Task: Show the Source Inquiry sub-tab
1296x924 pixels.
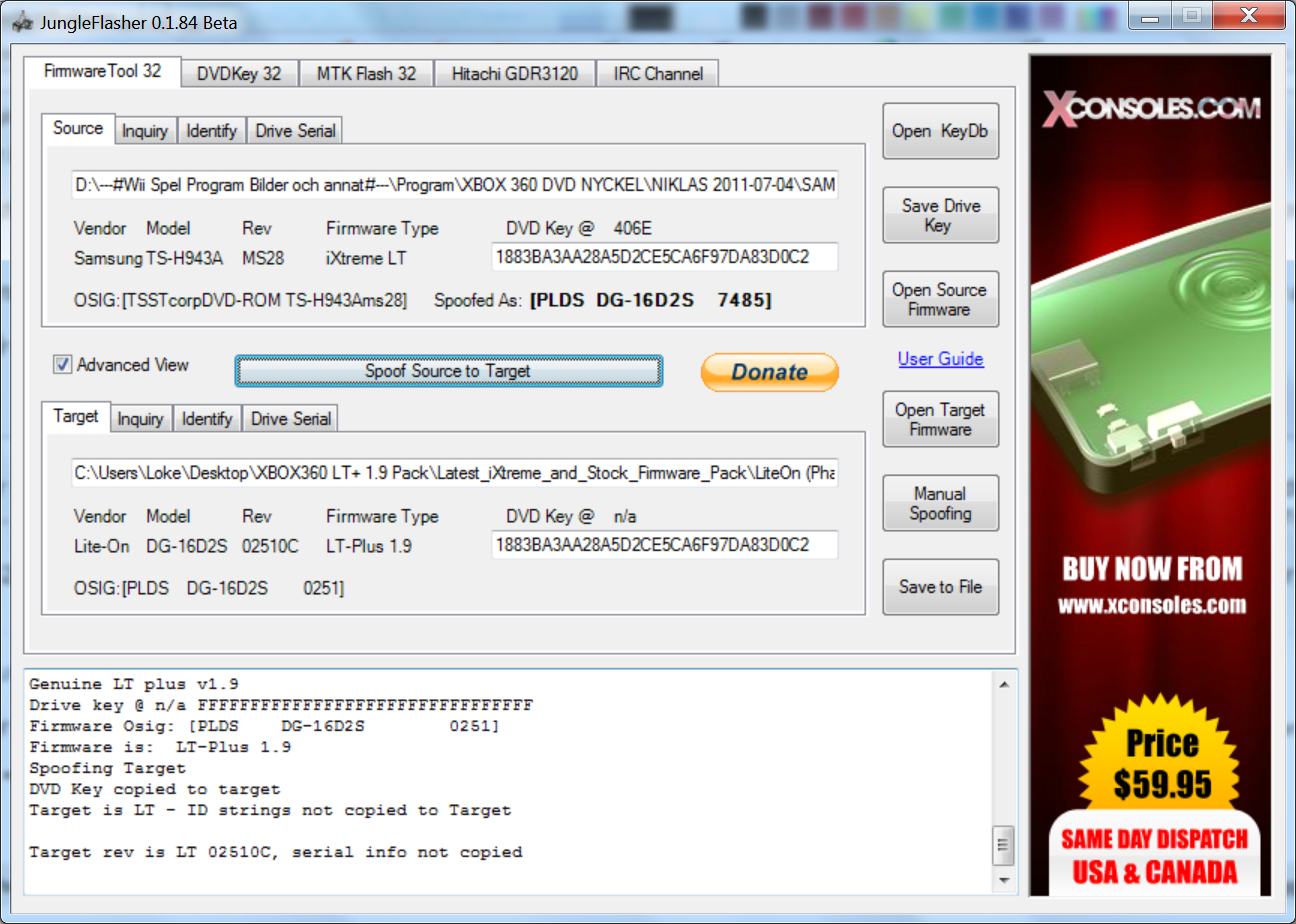Action: click(144, 131)
